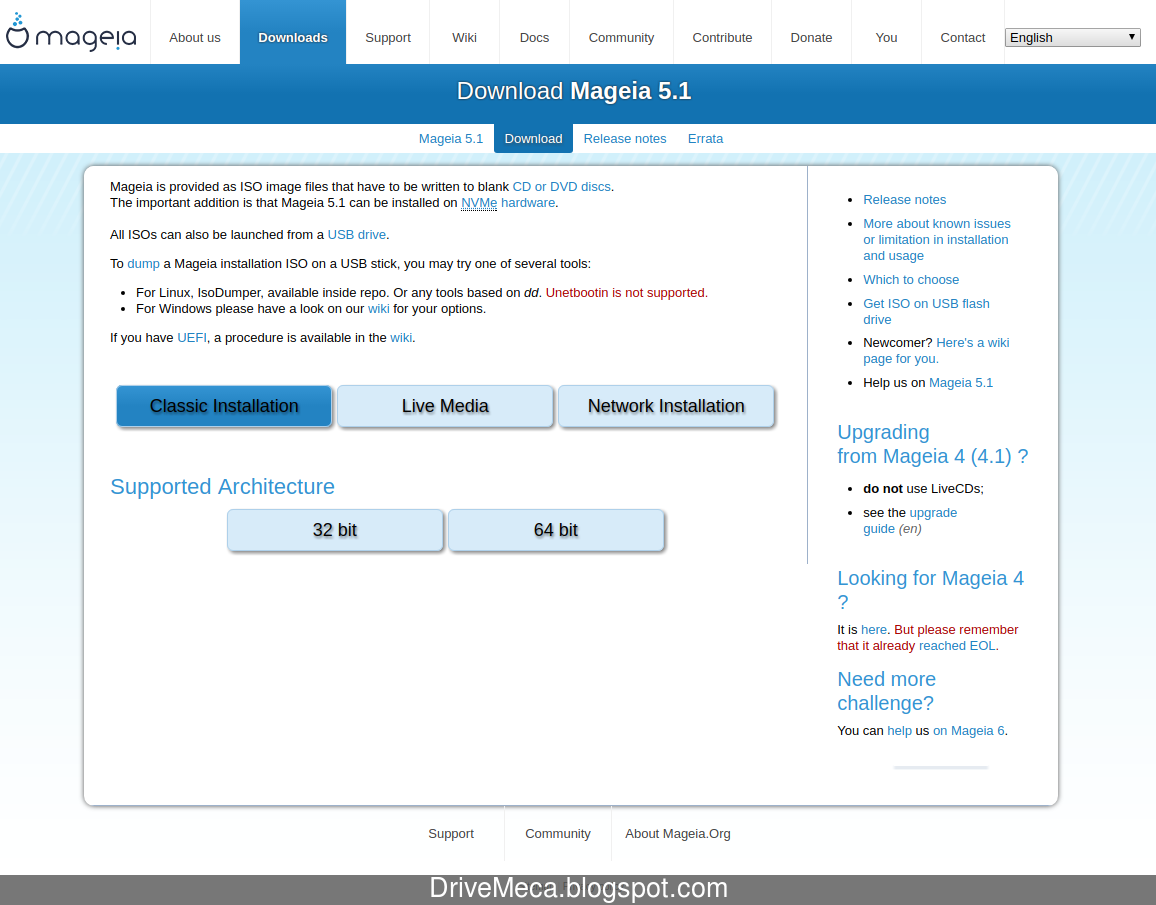The image size is (1156, 905).
Task: Select the Download sub-tab
Action: coord(533,139)
